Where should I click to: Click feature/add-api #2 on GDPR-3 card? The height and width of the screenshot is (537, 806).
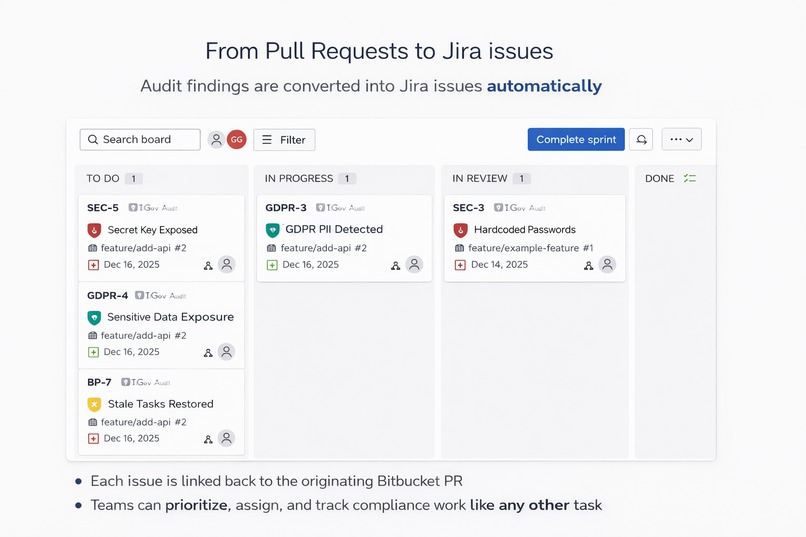(324, 248)
